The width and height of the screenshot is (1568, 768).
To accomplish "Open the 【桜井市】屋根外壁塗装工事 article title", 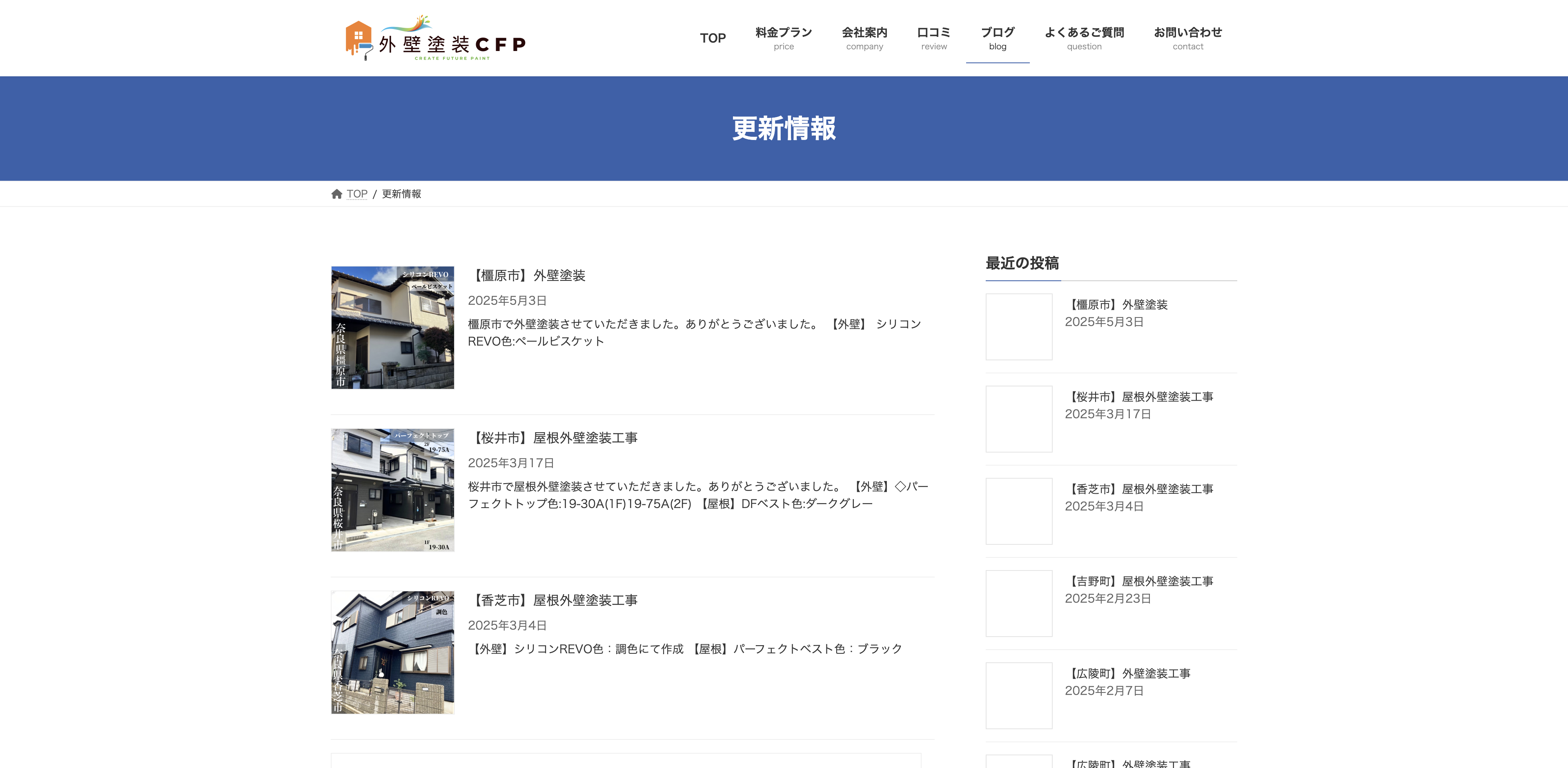I will pyautogui.click(x=553, y=438).
